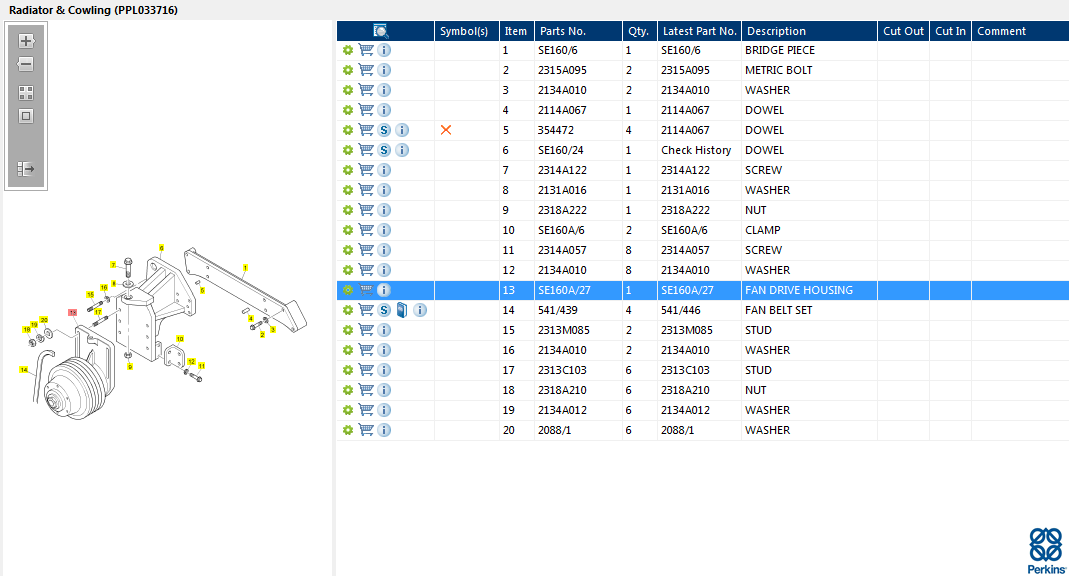This screenshot has width=1069, height=576.
Task: Click the red X symbol on item 5
Action: pos(446,130)
